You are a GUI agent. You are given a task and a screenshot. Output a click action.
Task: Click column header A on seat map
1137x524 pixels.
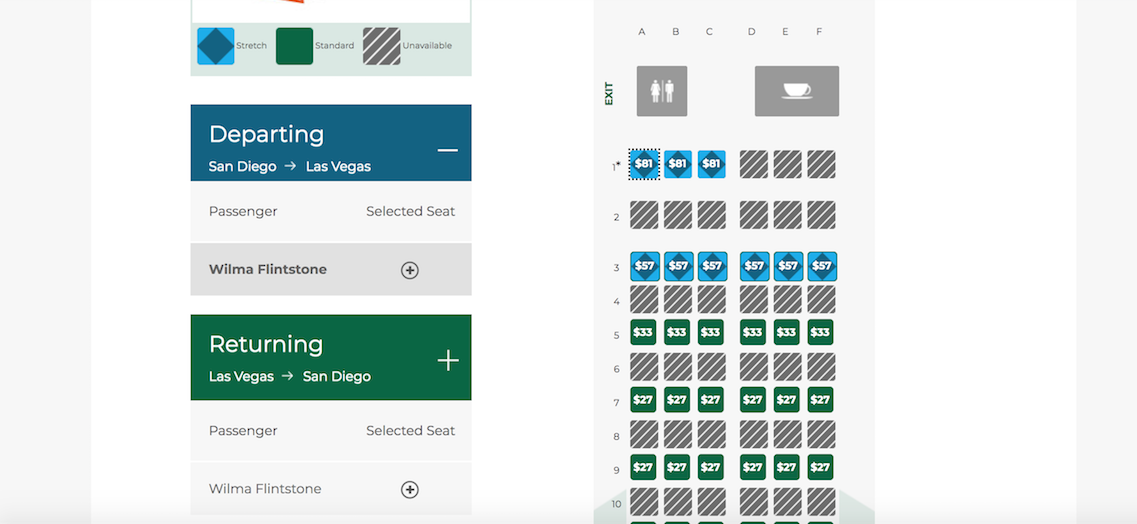click(642, 31)
